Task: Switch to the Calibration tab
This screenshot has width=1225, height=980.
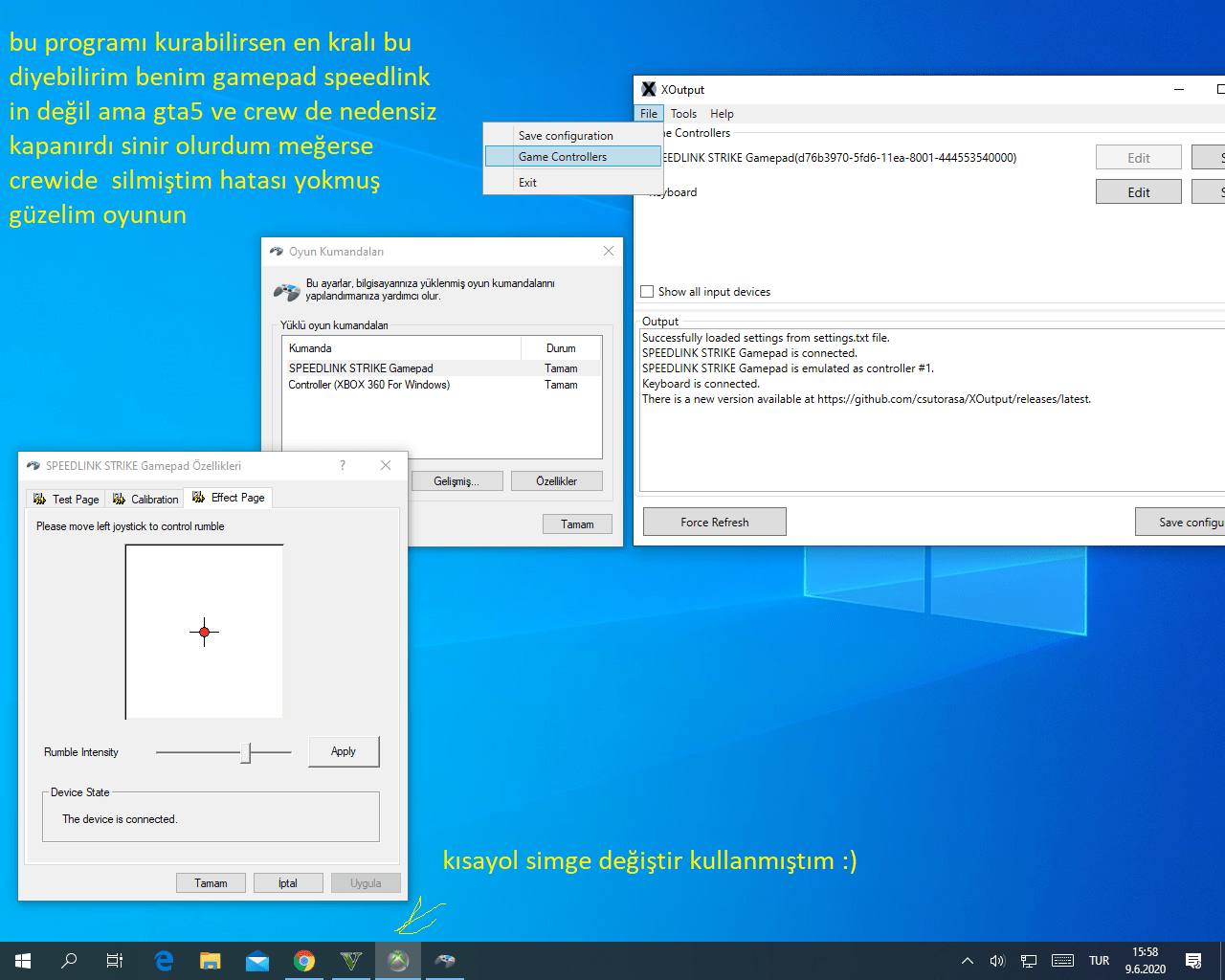Action: 145,499
